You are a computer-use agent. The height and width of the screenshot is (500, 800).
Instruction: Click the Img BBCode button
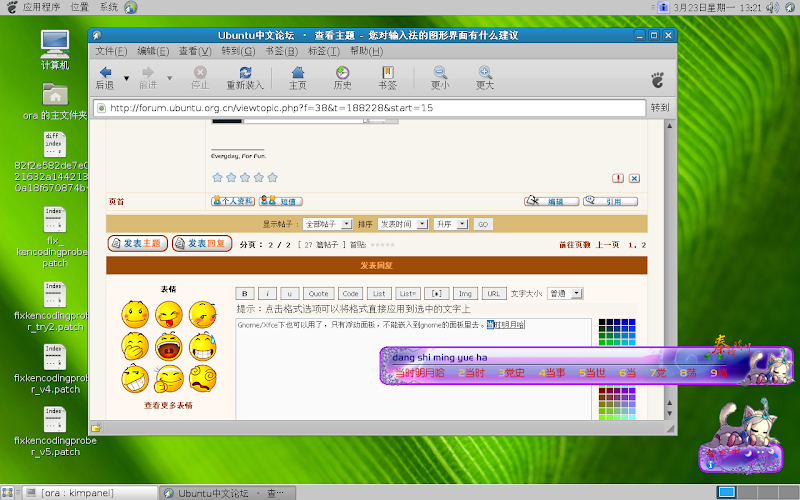pos(465,293)
